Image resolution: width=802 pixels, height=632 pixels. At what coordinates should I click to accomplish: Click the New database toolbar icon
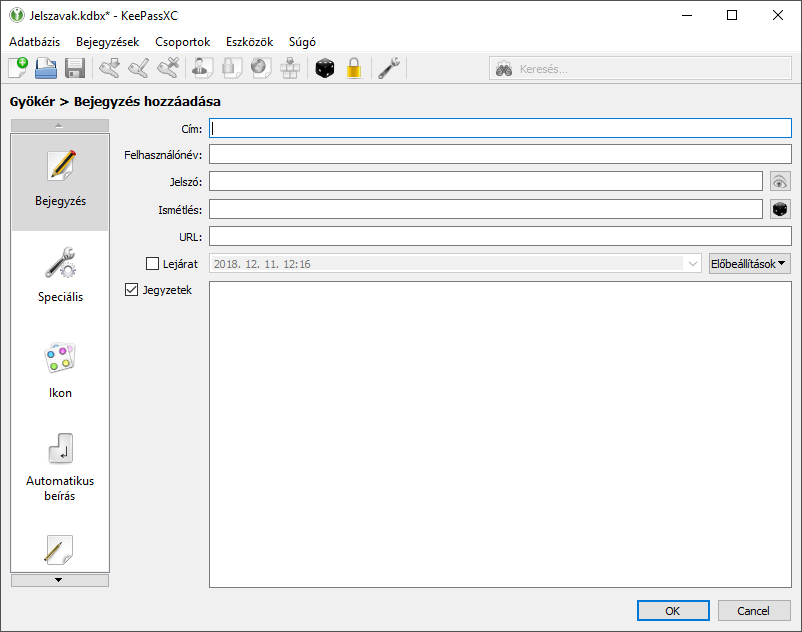[18, 68]
